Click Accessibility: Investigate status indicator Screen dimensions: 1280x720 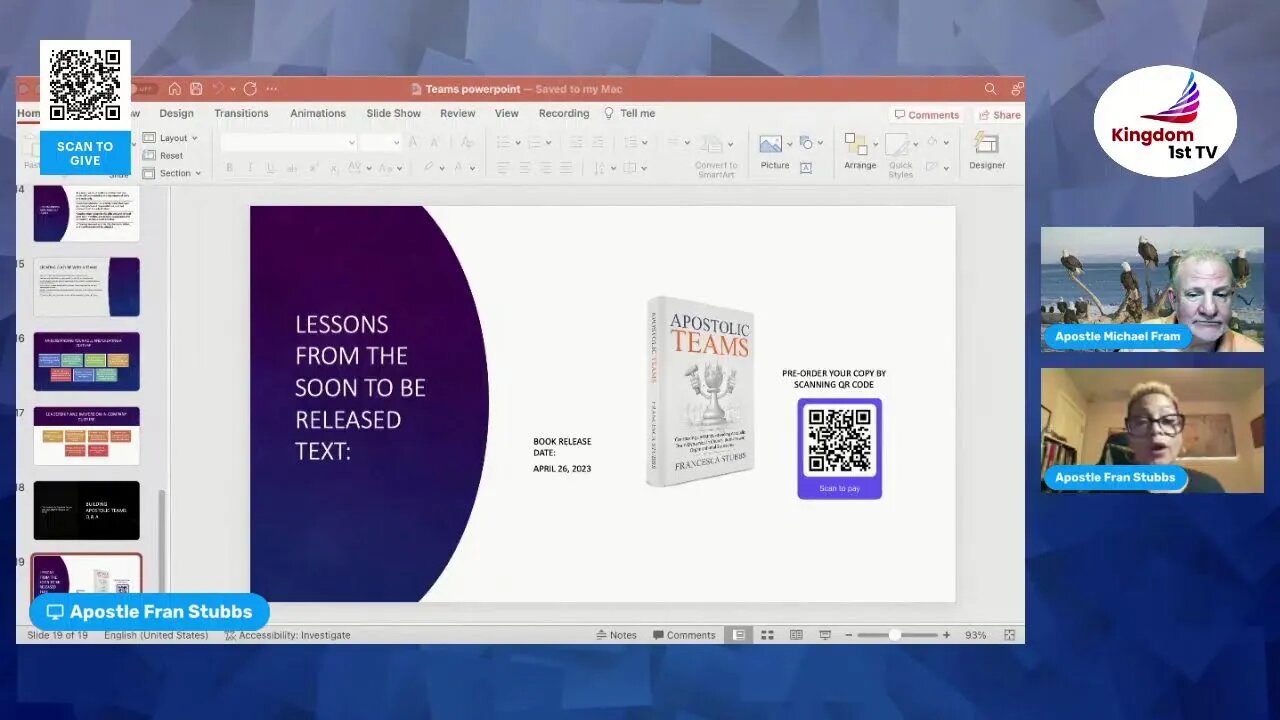[288, 635]
